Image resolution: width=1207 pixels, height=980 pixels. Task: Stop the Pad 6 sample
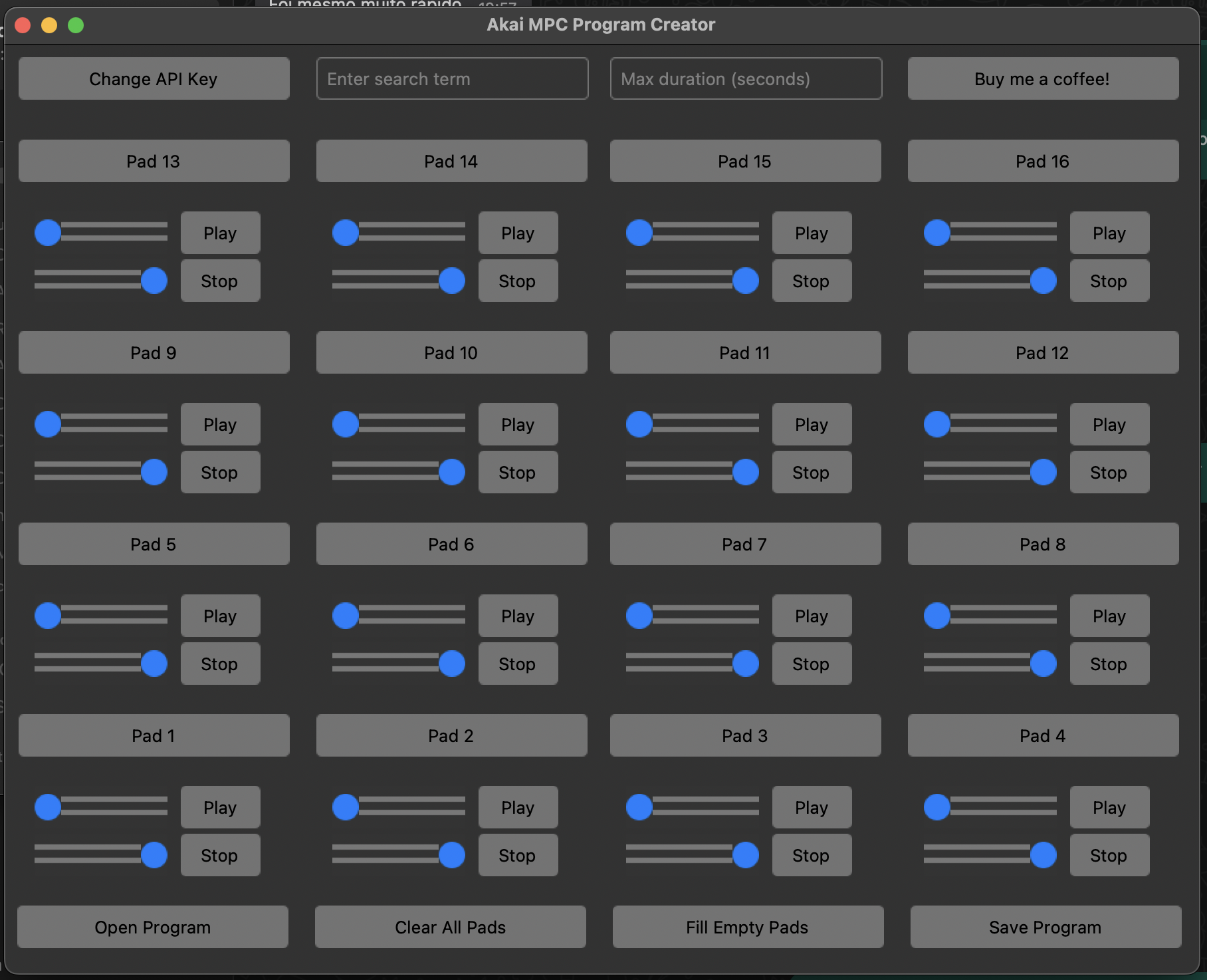coord(518,664)
